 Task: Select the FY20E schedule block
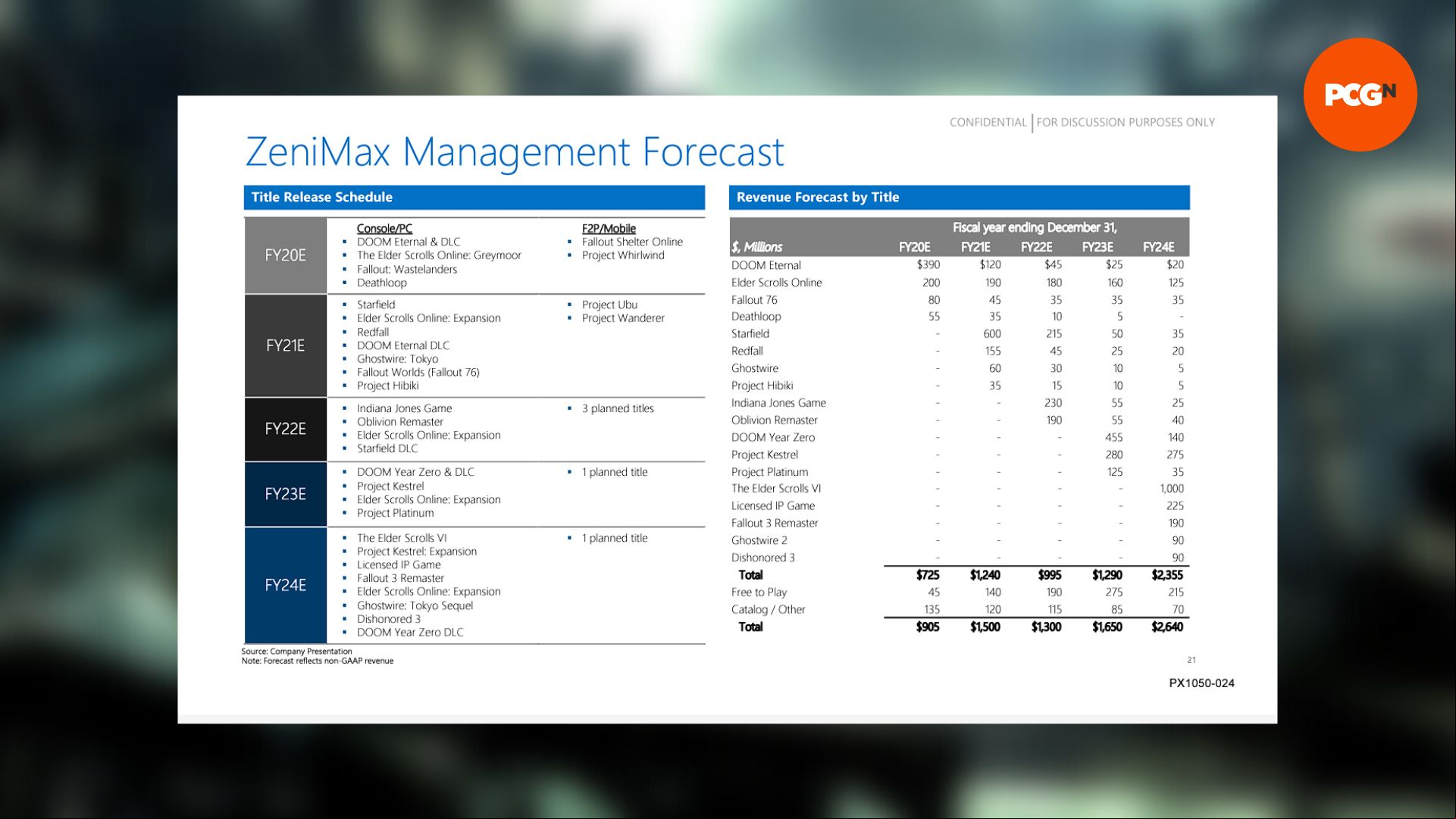286,255
